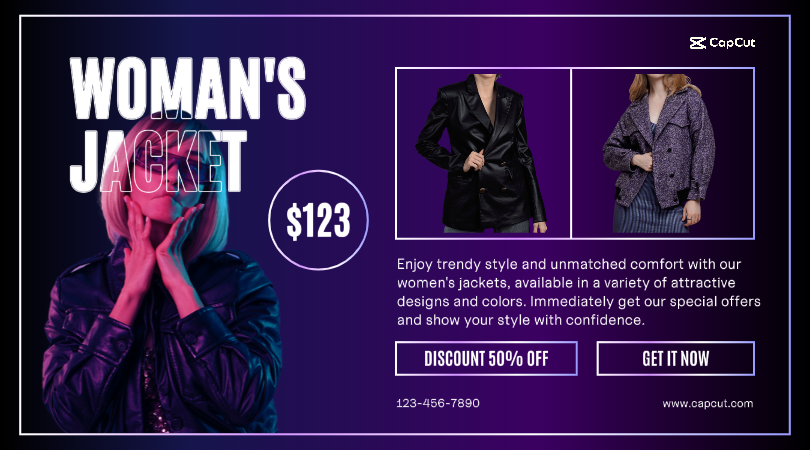The image size is (810, 450).
Task: Select the DISCOUNT 50% OFF button
Action: pyautogui.click(x=486, y=359)
